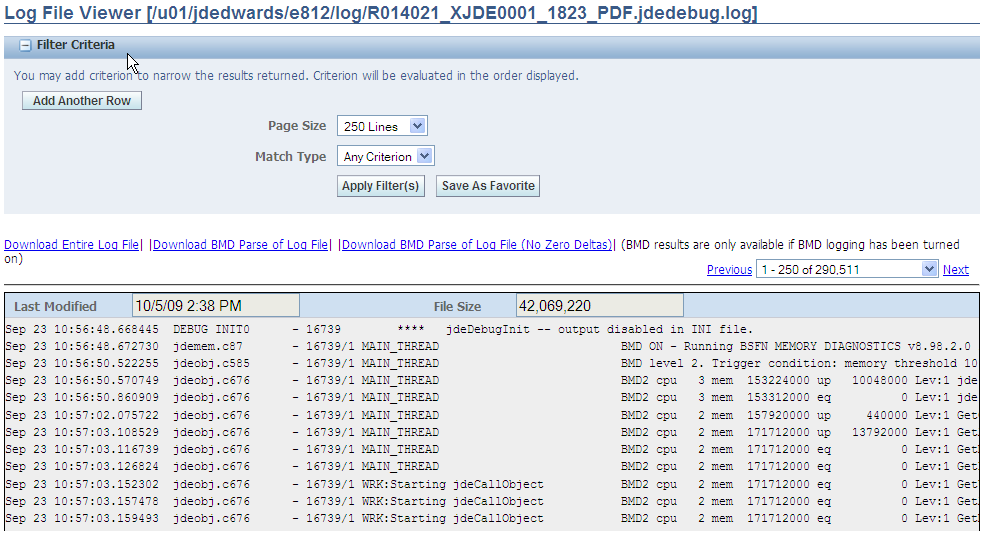Click log line timestamped 10:57:02.075722
The height and width of the screenshot is (536, 983).
(492, 415)
